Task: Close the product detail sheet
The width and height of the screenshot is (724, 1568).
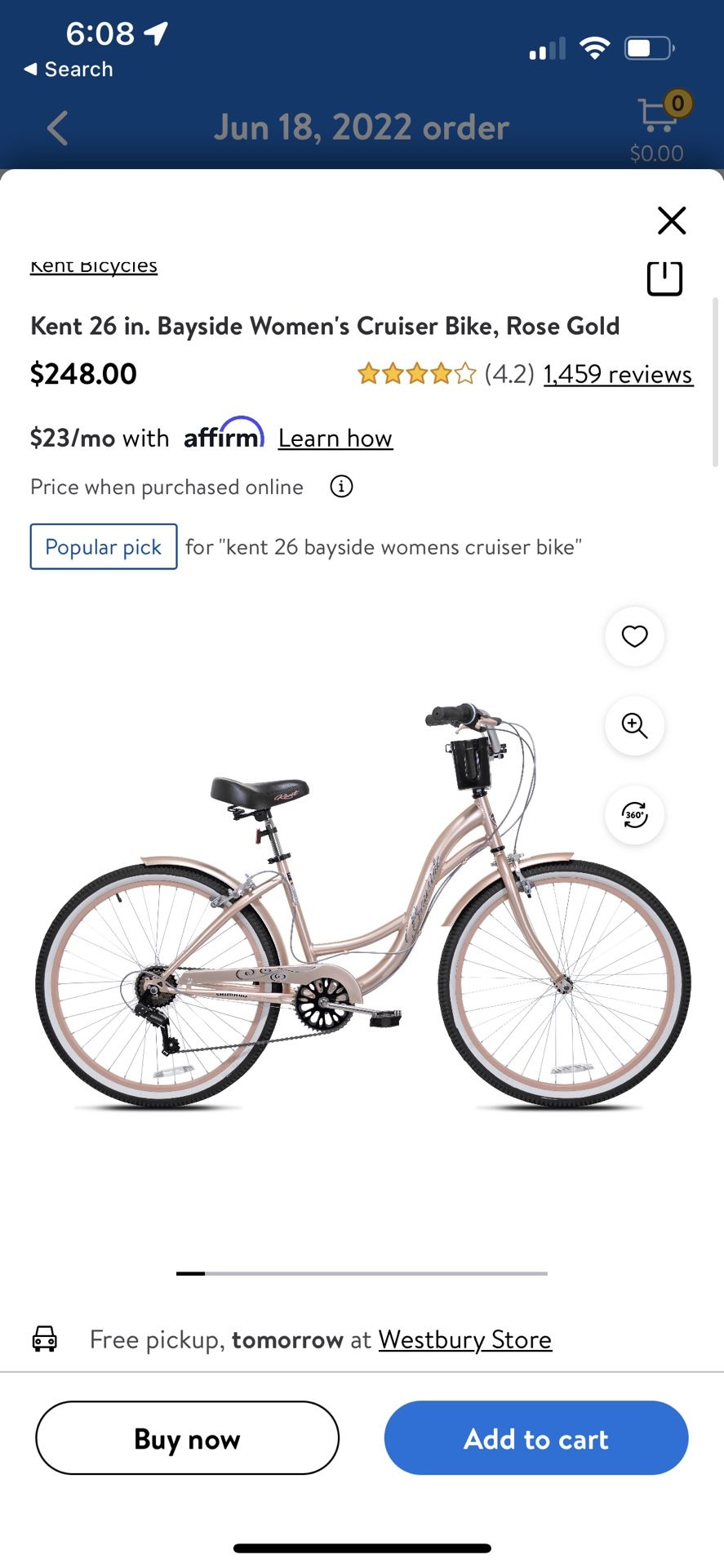Action: [672, 220]
